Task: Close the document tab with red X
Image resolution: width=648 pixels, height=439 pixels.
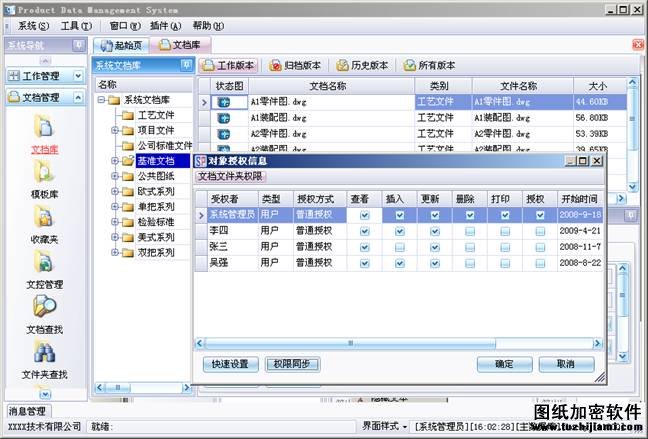Action: click(638, 45)
